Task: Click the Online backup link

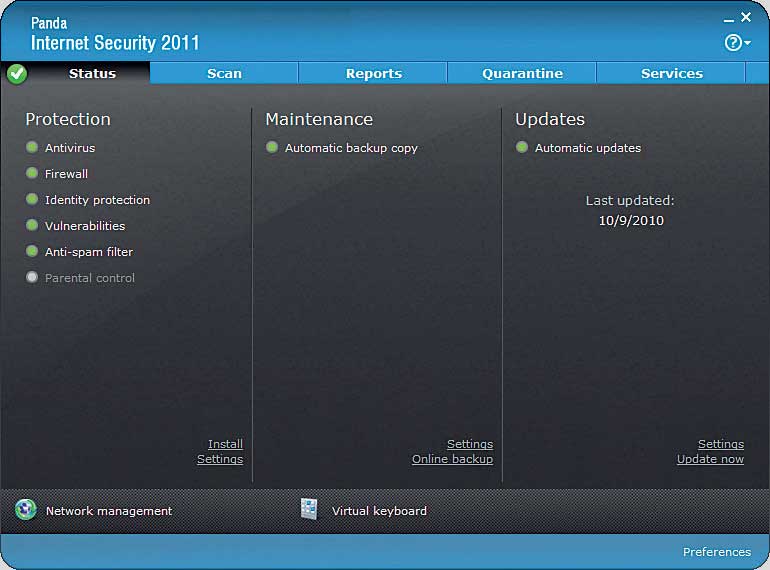Action: (x=452, y=459)
